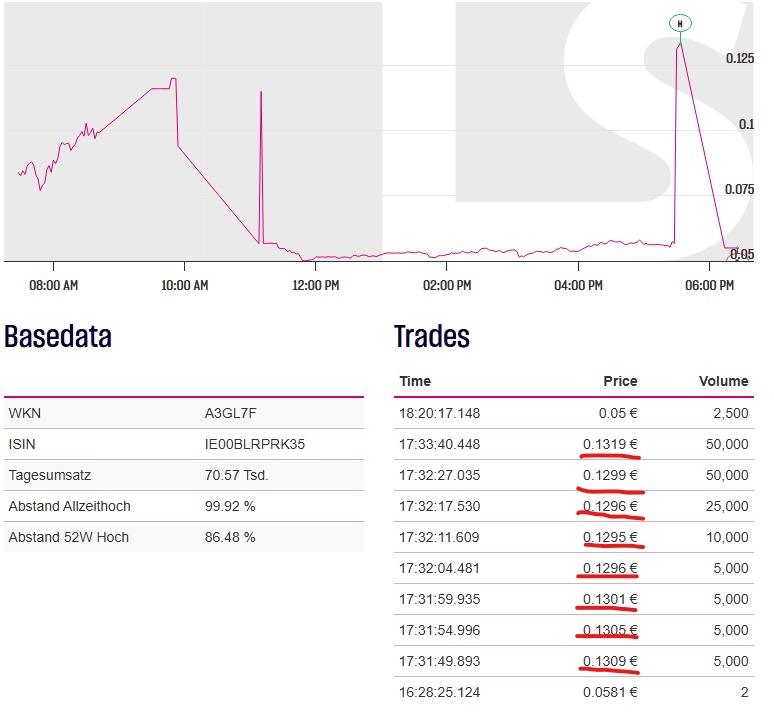Image resolution: width=774 pixels, height=722 pixels.
Task: Click the WKN value A3GL7F
Action: click(x=232, y=413)
